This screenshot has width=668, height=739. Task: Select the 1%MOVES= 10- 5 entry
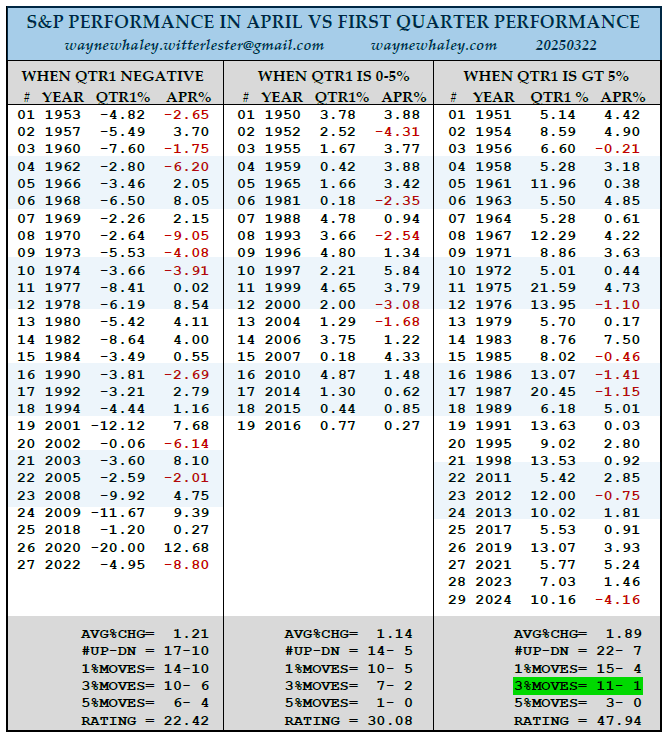point(348,669)
